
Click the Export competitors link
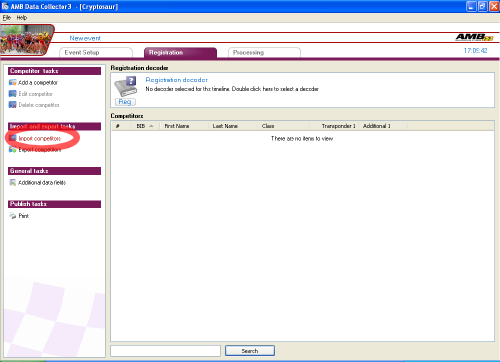40,150
